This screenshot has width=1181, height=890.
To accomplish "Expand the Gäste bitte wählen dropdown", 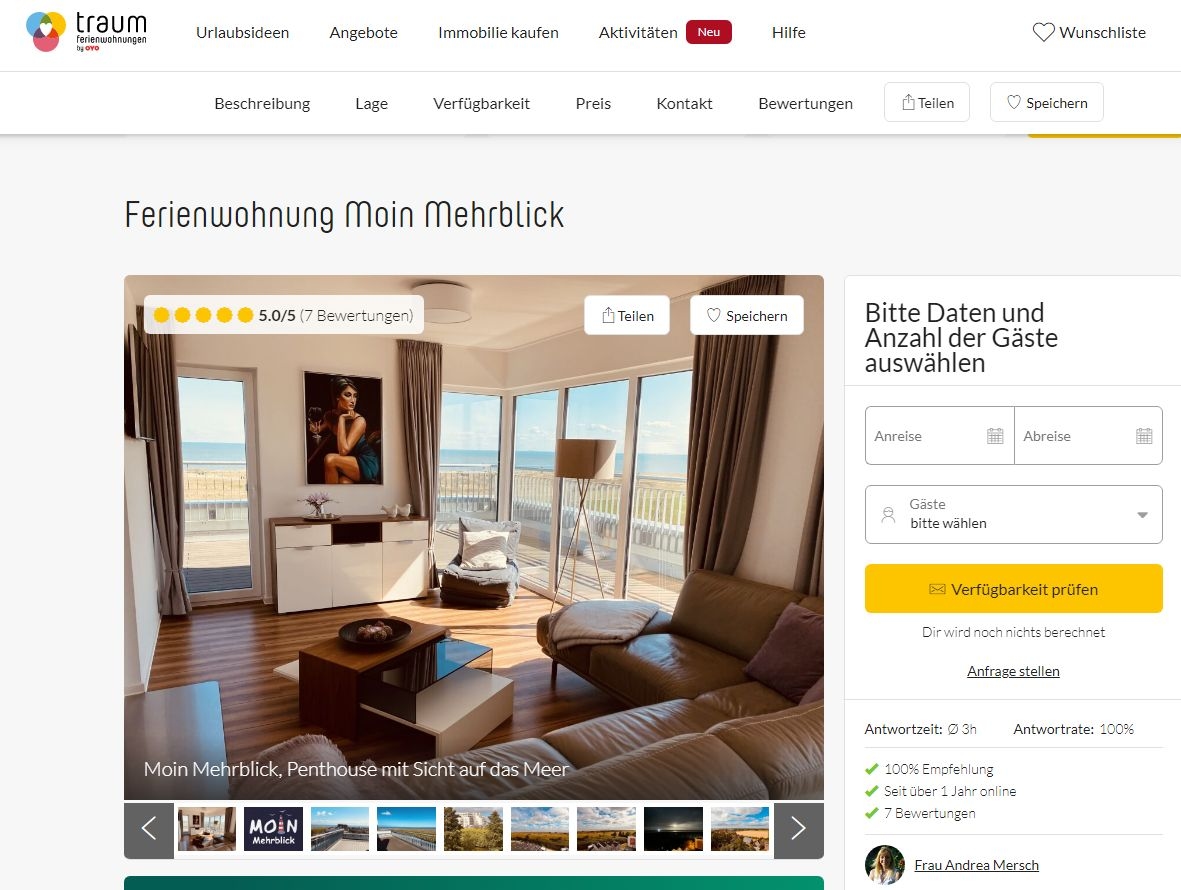I will tap(1014, 514).
